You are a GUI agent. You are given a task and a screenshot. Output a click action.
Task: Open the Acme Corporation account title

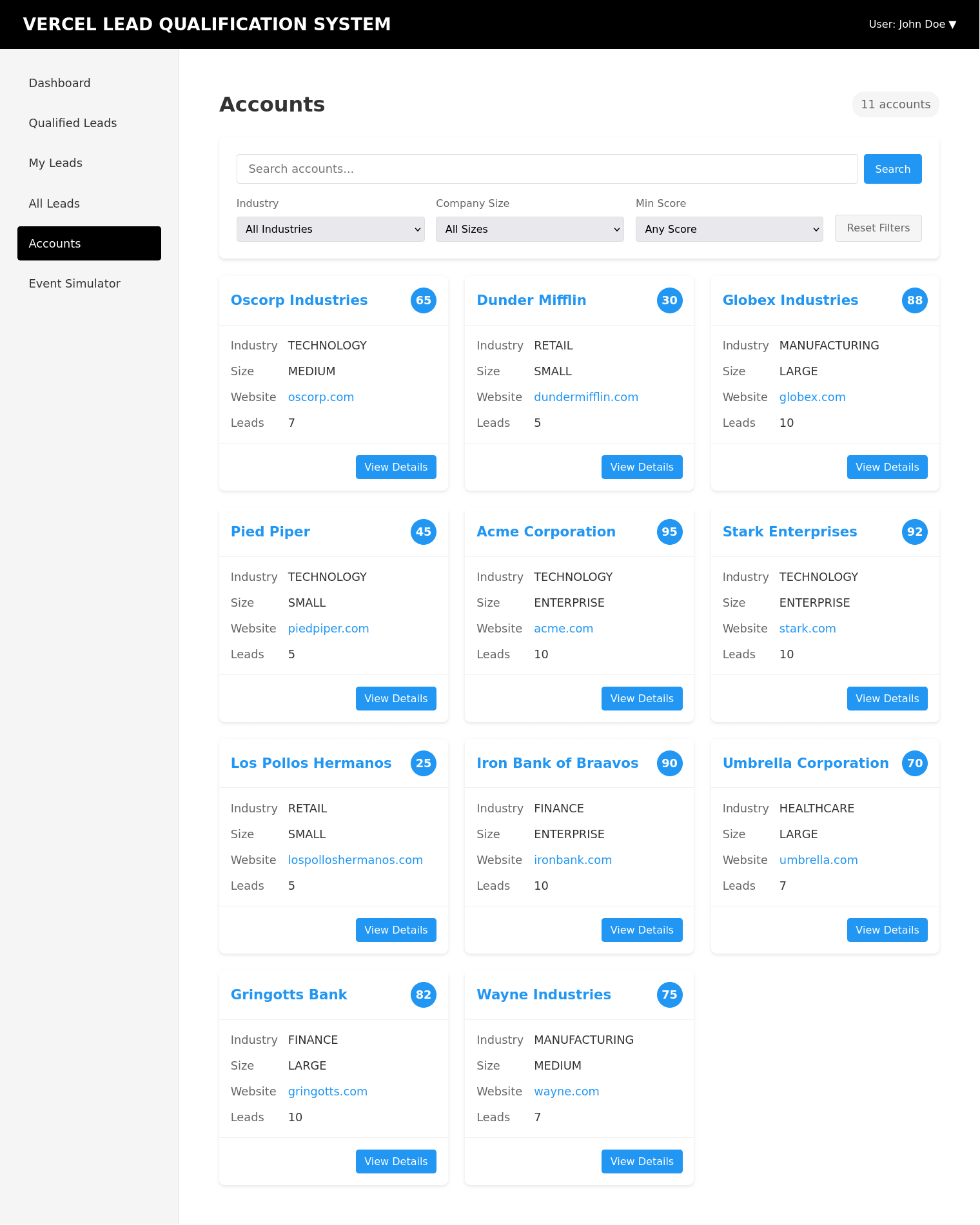point(546,532)
